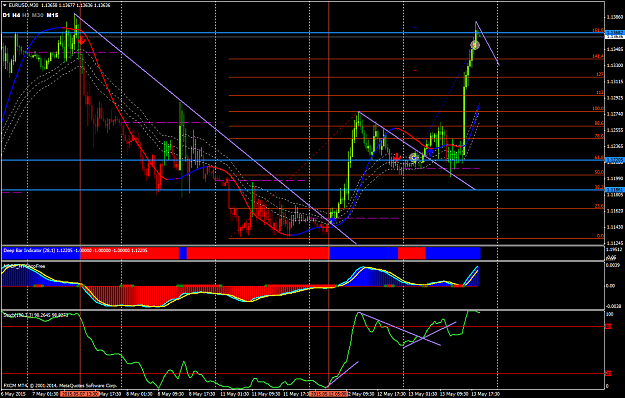
Task: Click the 38.2 Fibonacci level label
Action: click(x=599, y=187)
